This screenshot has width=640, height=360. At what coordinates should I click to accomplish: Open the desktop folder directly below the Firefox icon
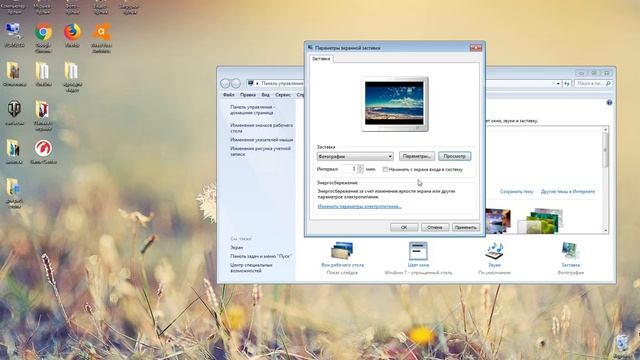pyautogui.click(x=71, y=71)
